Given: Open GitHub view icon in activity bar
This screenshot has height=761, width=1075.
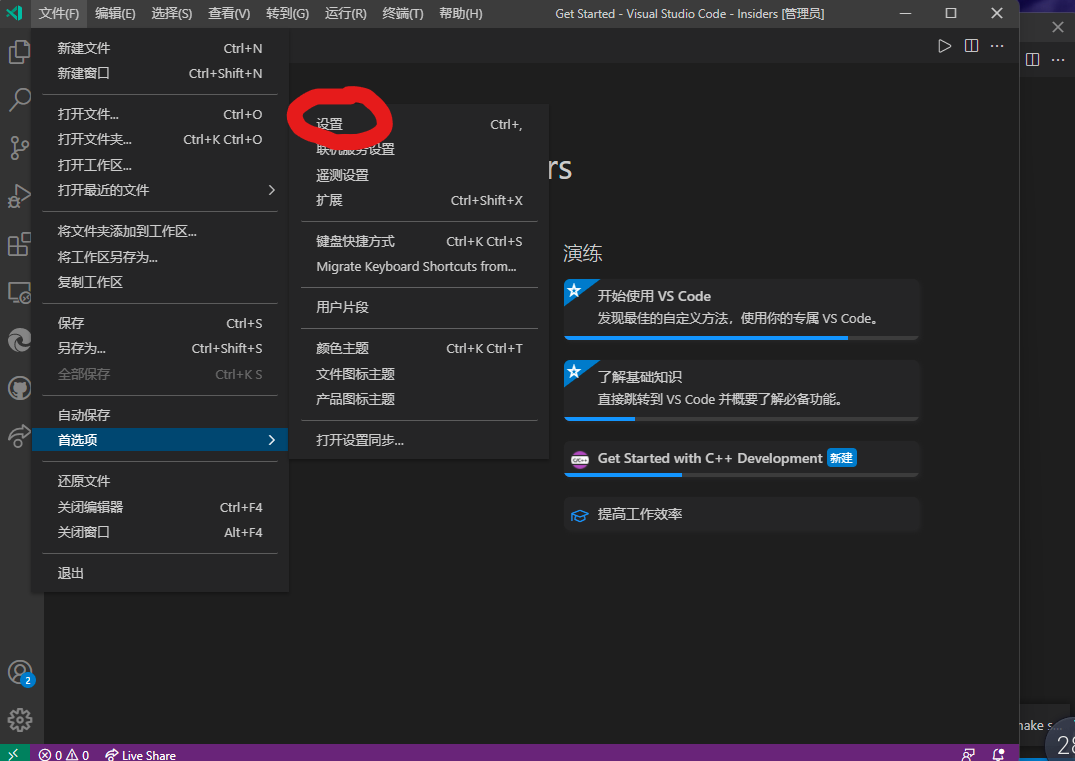Looking at the screenshot, I should click(19, 389).
